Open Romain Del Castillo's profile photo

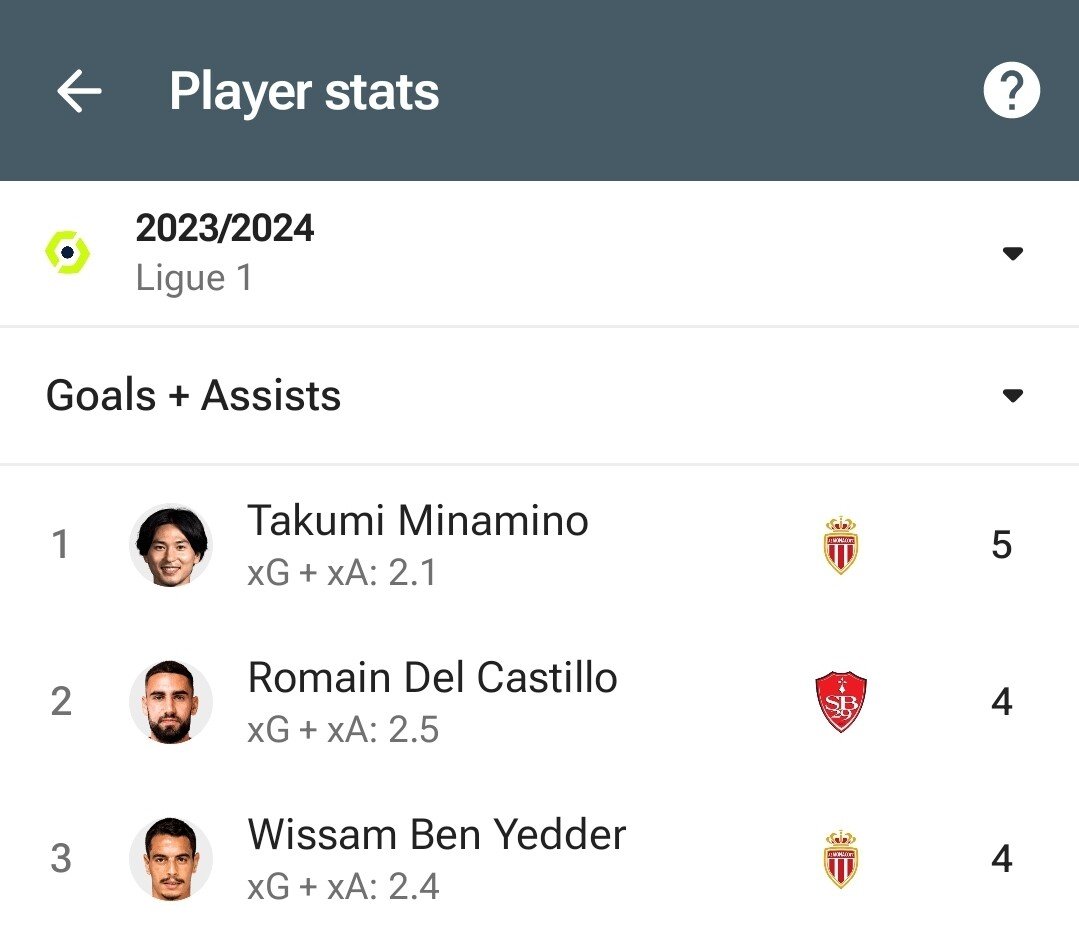coord(171,702)
